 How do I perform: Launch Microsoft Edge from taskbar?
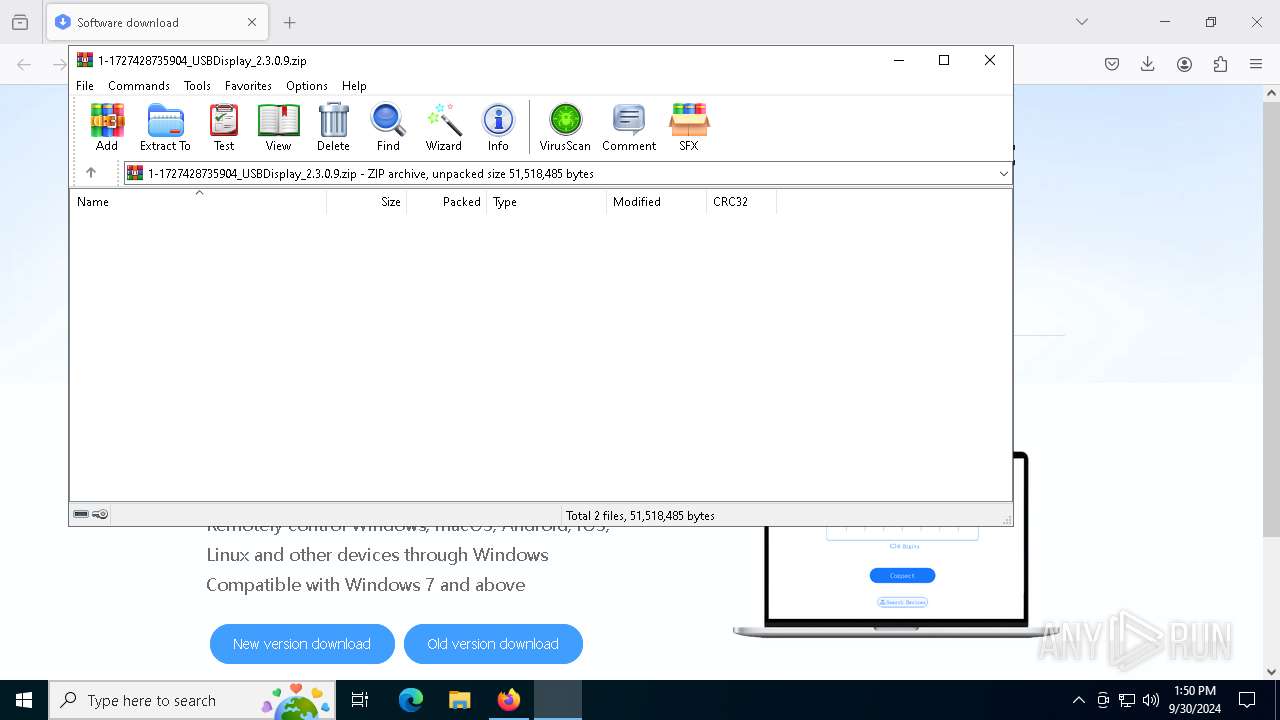(411, 700)
